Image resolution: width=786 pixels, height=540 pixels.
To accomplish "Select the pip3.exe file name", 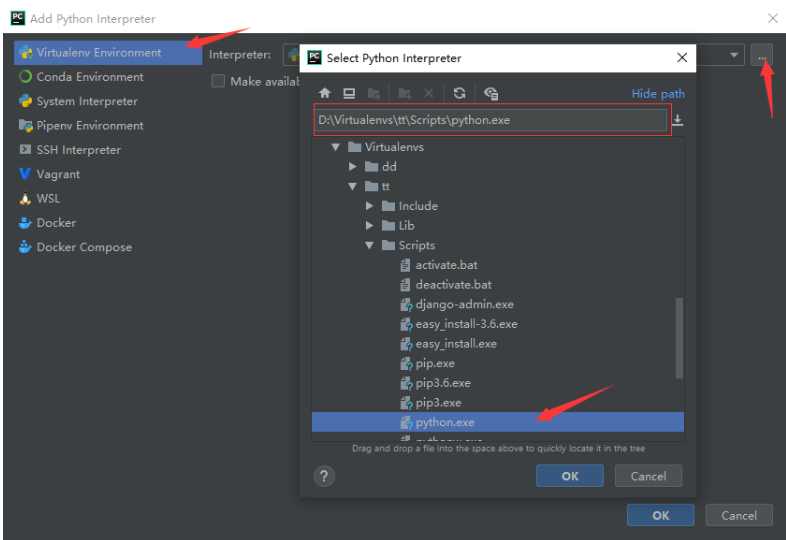I will pyautogui.click(x=438, y=403).
